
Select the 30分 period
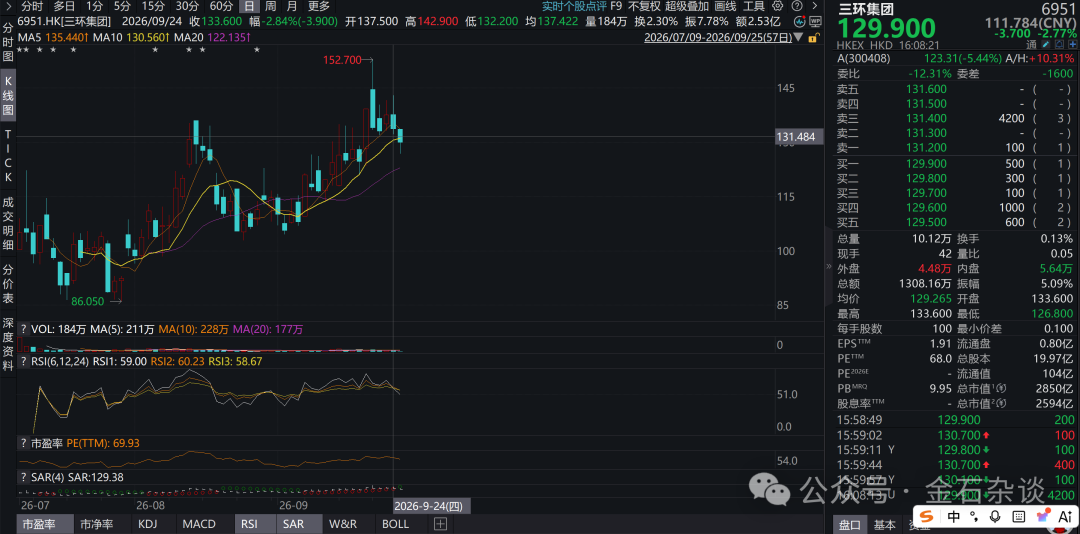coord(187,6)
